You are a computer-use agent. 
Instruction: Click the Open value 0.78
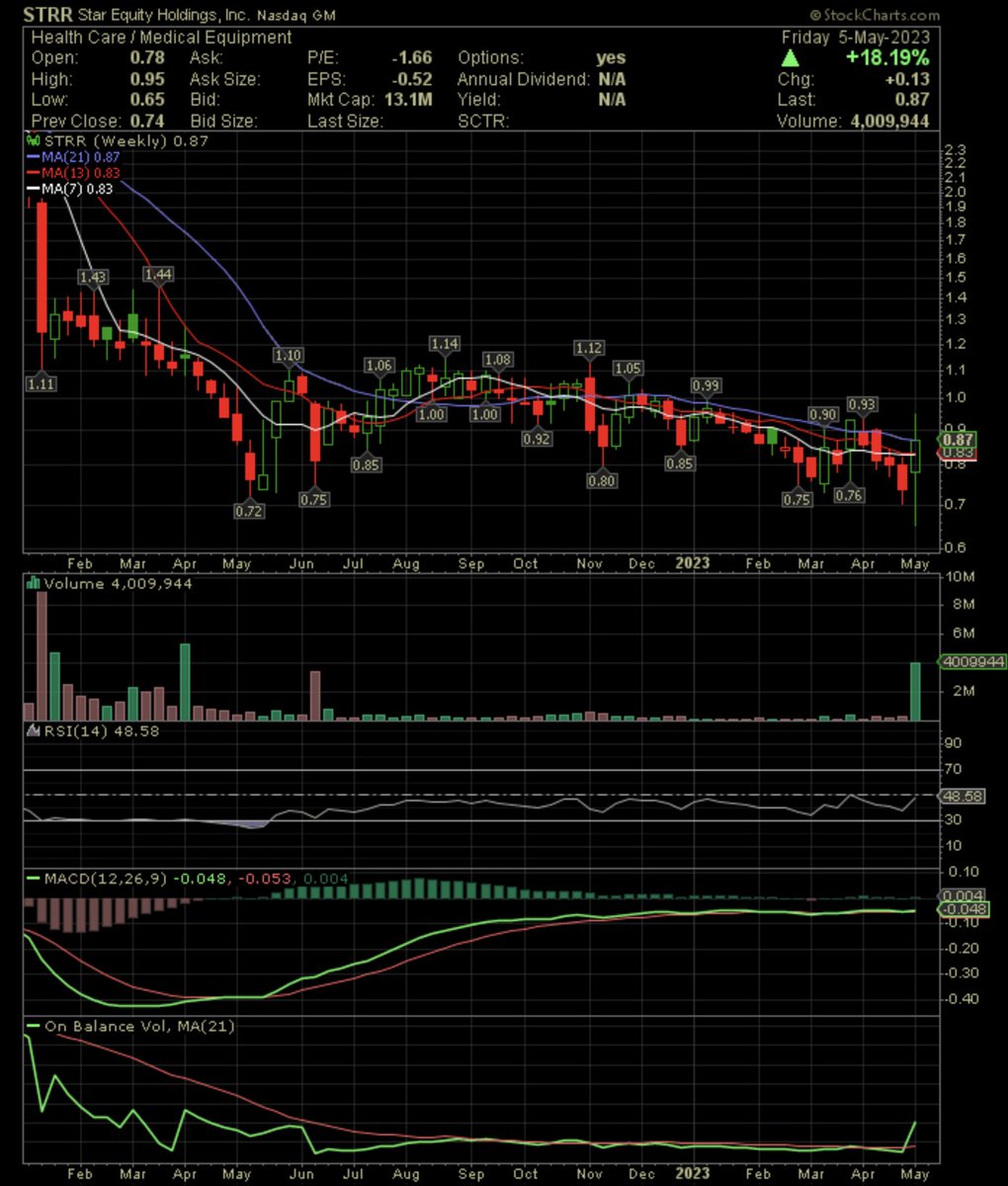pyautogui.click(x=148, y=58)
